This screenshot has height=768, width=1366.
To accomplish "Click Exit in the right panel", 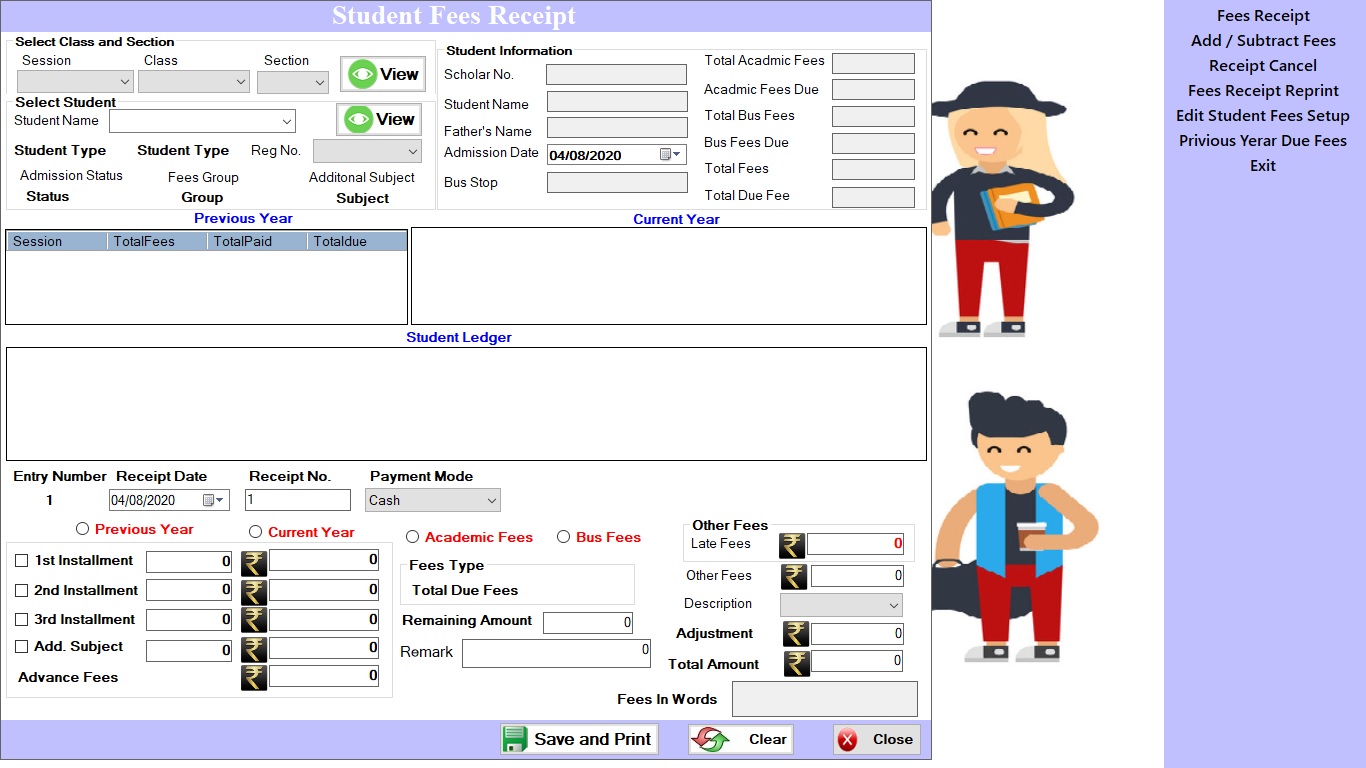I will 1262,166.
